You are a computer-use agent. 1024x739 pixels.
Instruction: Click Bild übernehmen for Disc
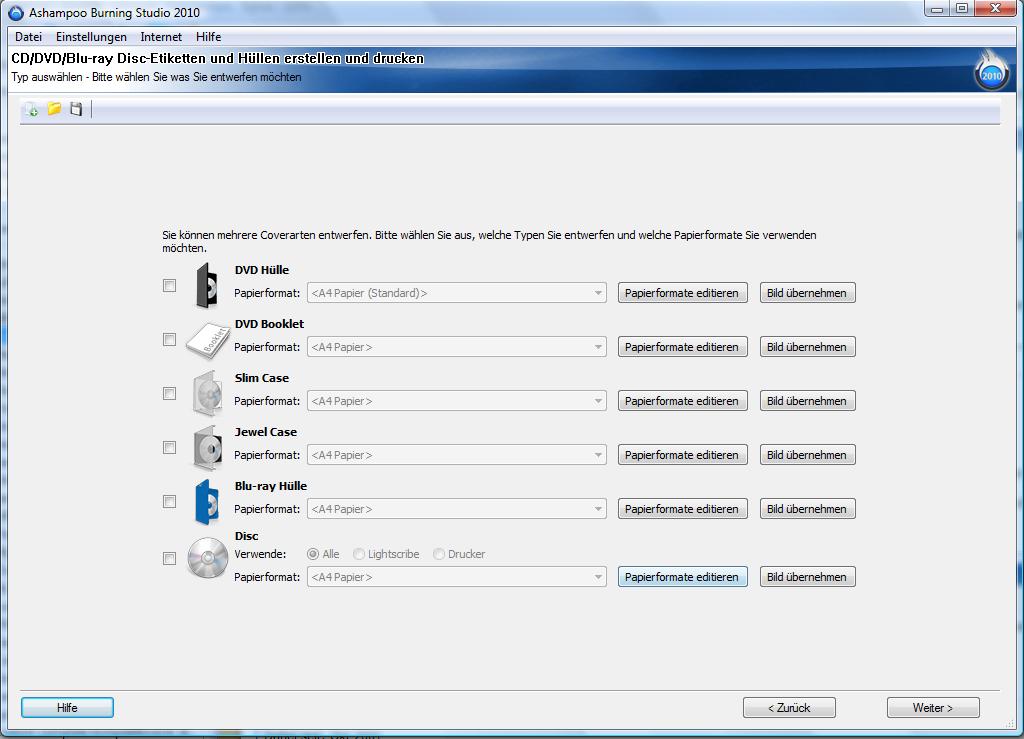(x=807, y=577)
